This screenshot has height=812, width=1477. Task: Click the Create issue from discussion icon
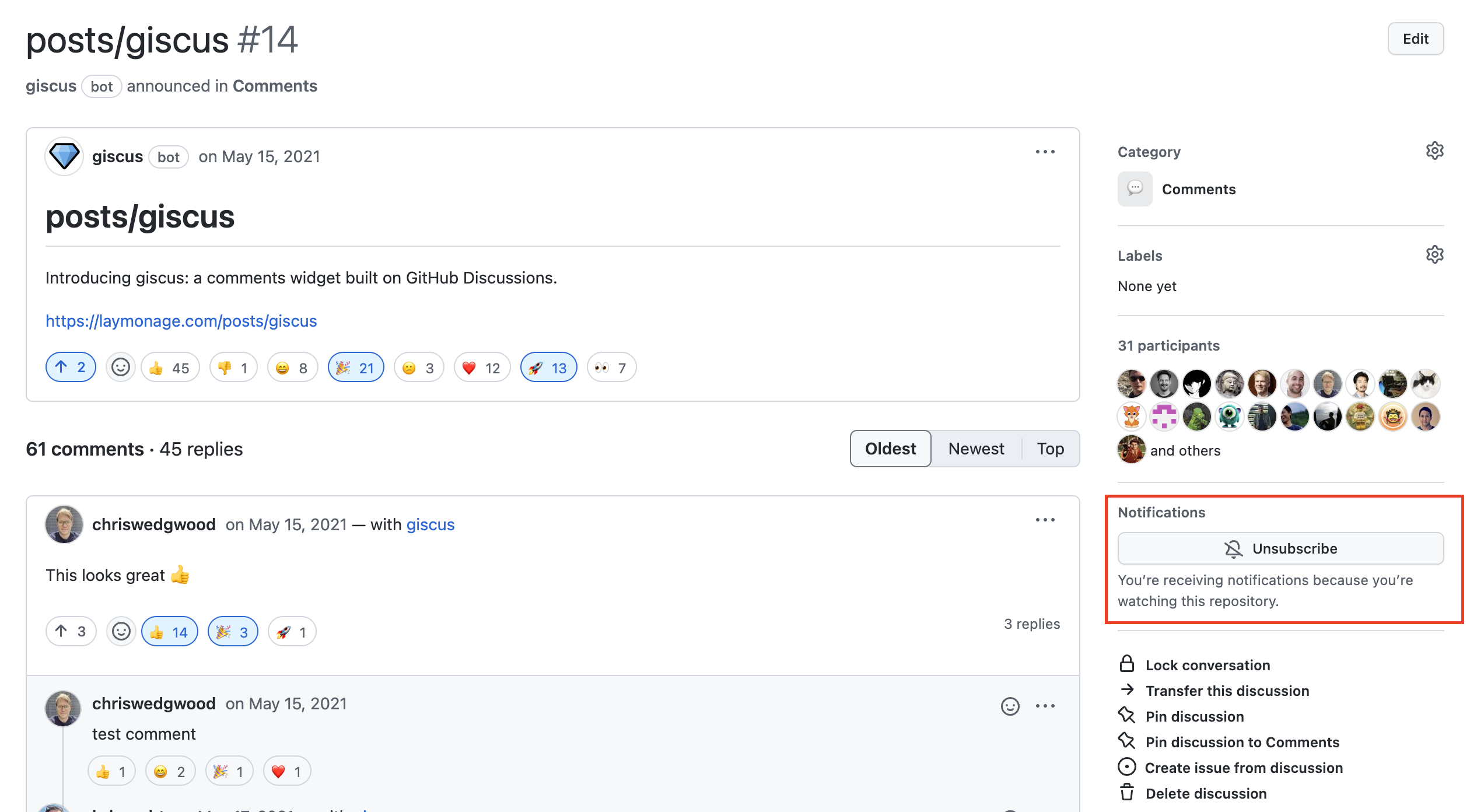coord(1128,767)
